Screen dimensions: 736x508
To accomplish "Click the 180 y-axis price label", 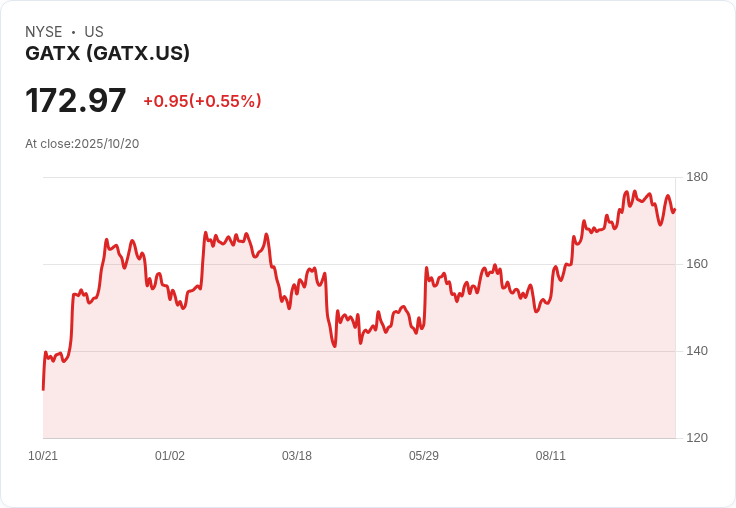I will (x=697, y=177).
